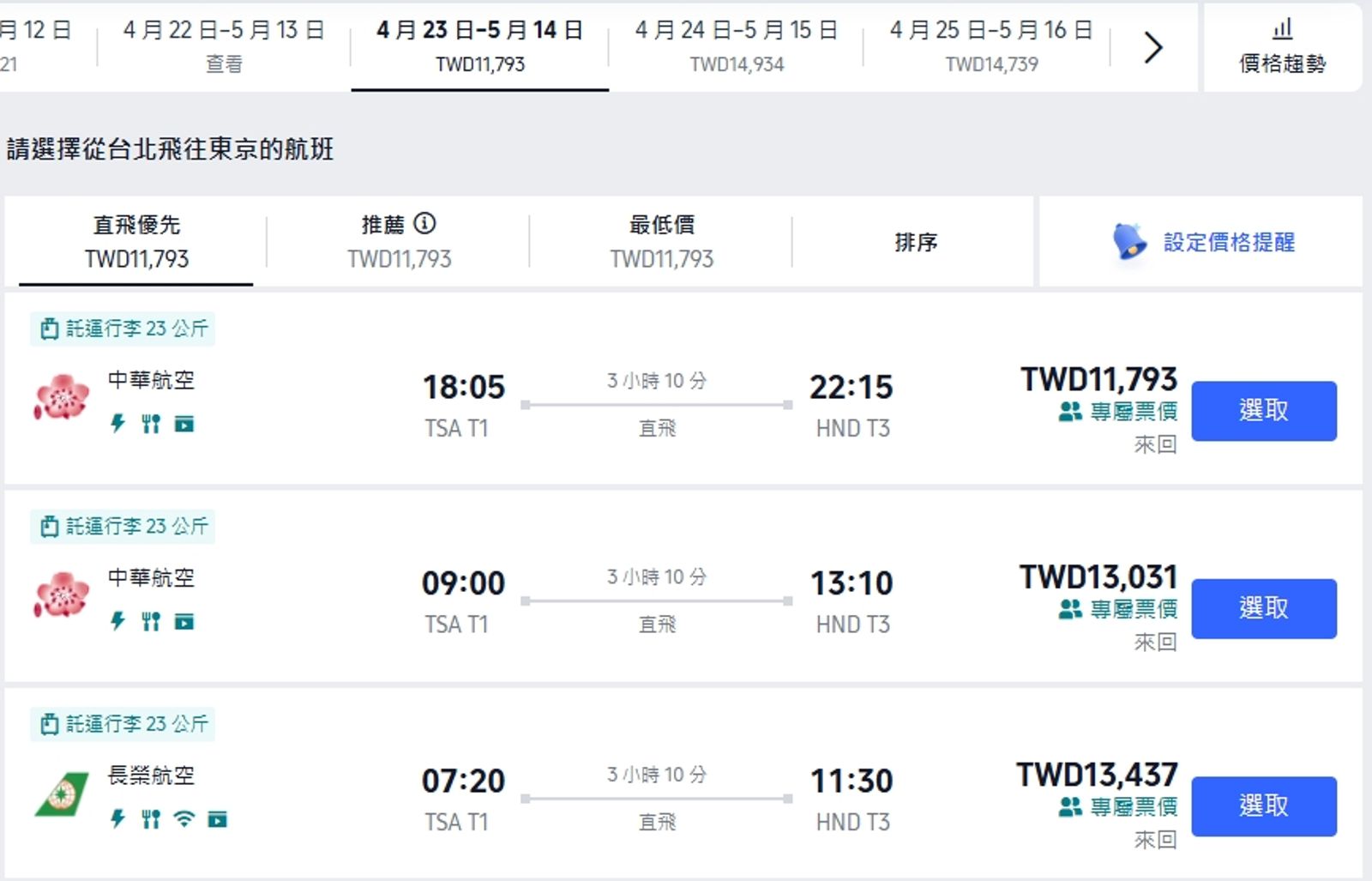The image size is (1372, 881).
Task: Click the bell icon for price alert
Action: [1129, 242]
